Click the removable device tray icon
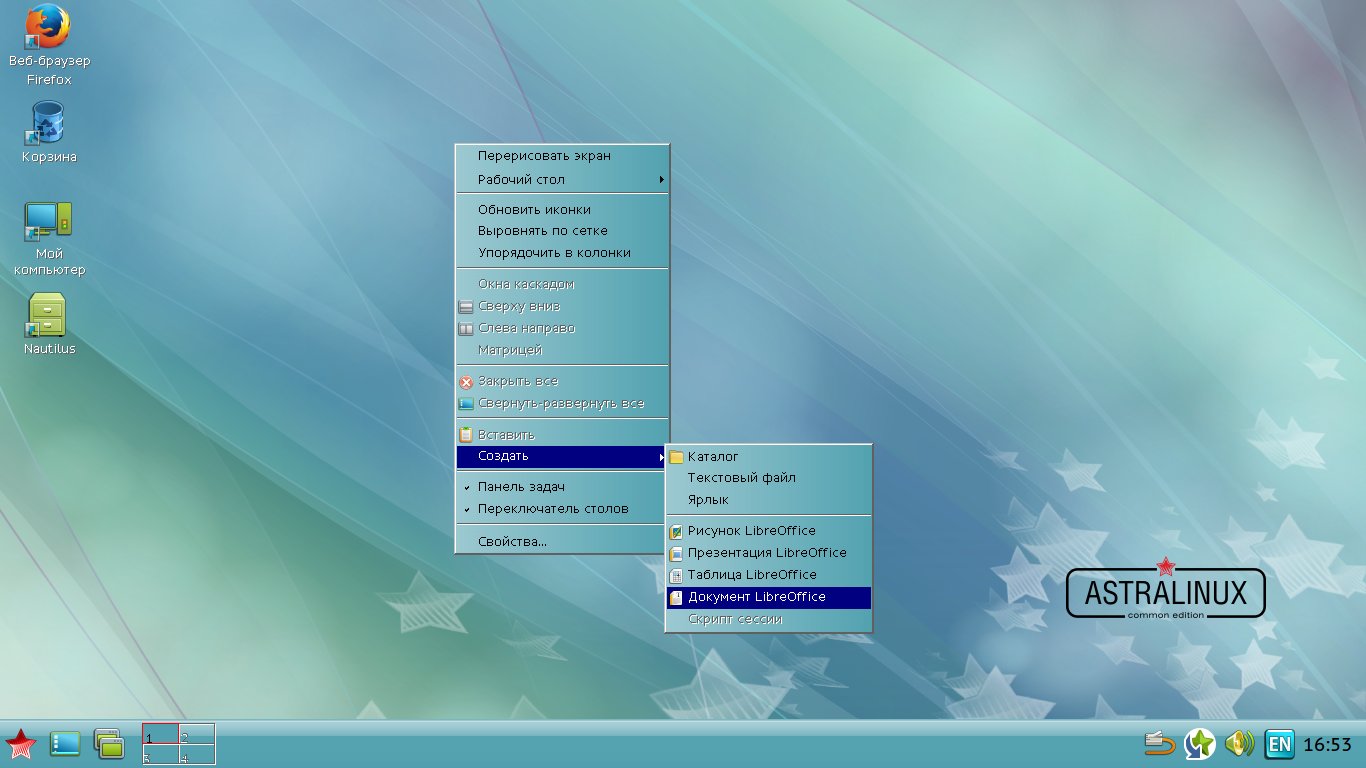Screen dimensions: 1366x768 click(1160, 743)
